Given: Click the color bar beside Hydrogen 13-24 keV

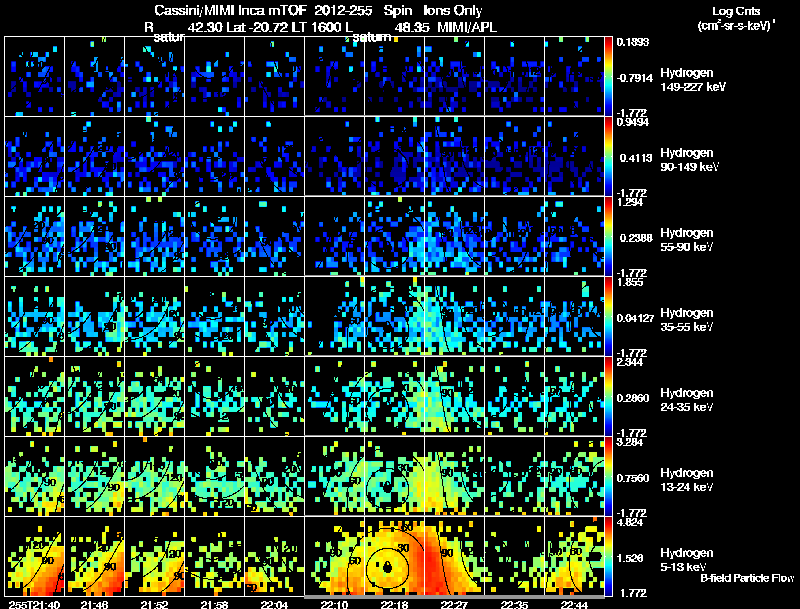Looking at the screenshot, I should [609, 477].
